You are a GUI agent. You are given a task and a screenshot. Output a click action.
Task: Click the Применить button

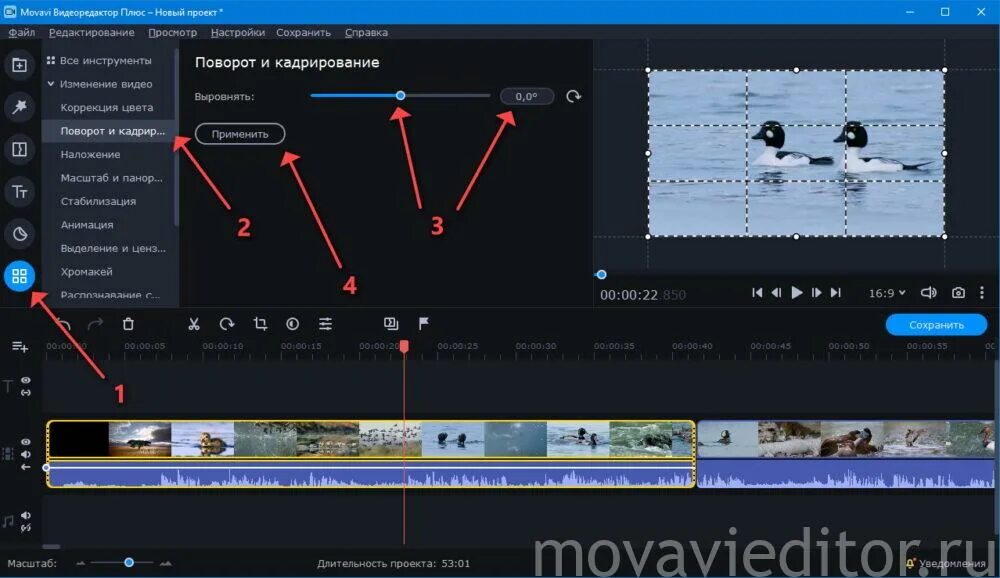click(240, 134)
